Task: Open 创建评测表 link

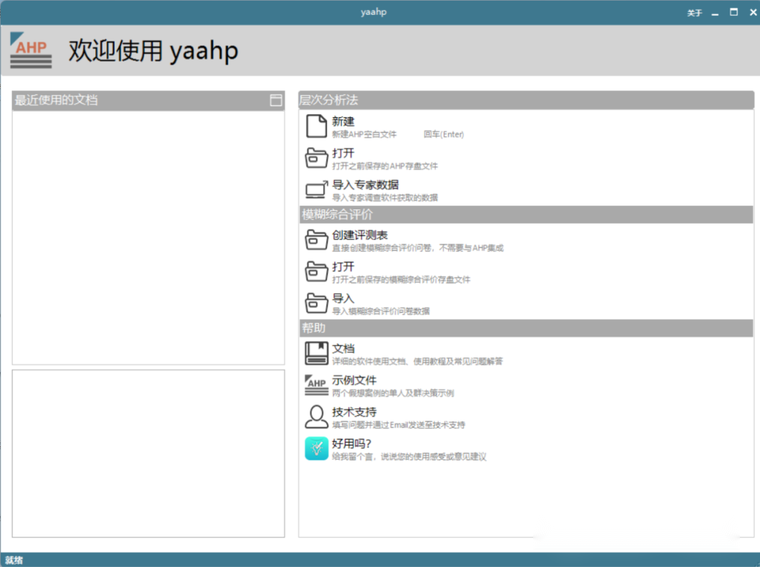Action: click(360, 235)
